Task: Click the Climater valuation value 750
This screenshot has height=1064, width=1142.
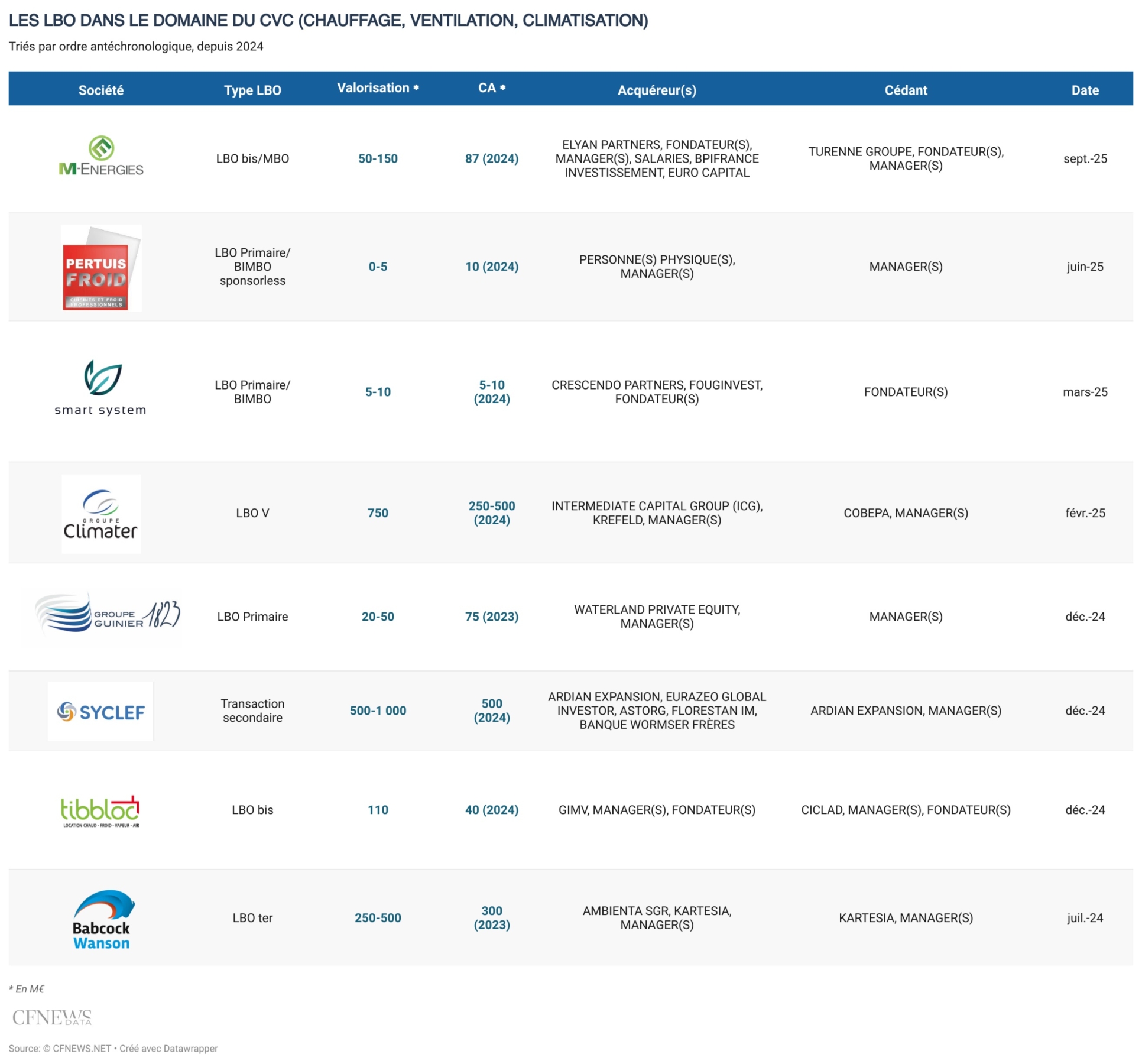Action: coord(378,513)
